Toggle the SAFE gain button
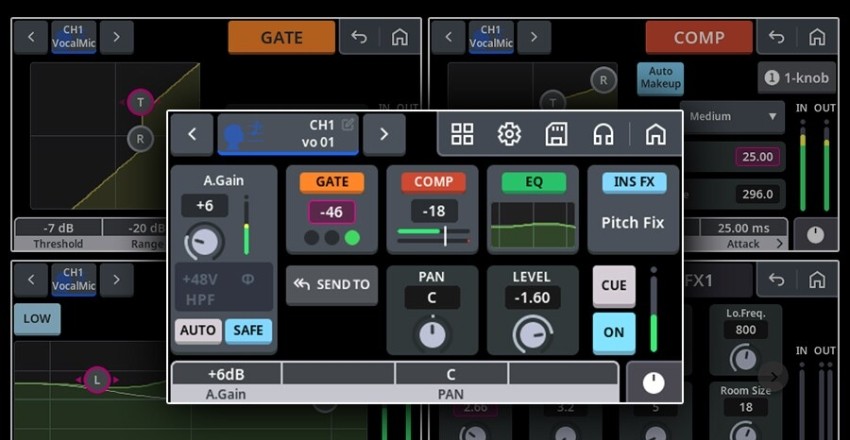850x440 pixels. (x=248, y=331)
